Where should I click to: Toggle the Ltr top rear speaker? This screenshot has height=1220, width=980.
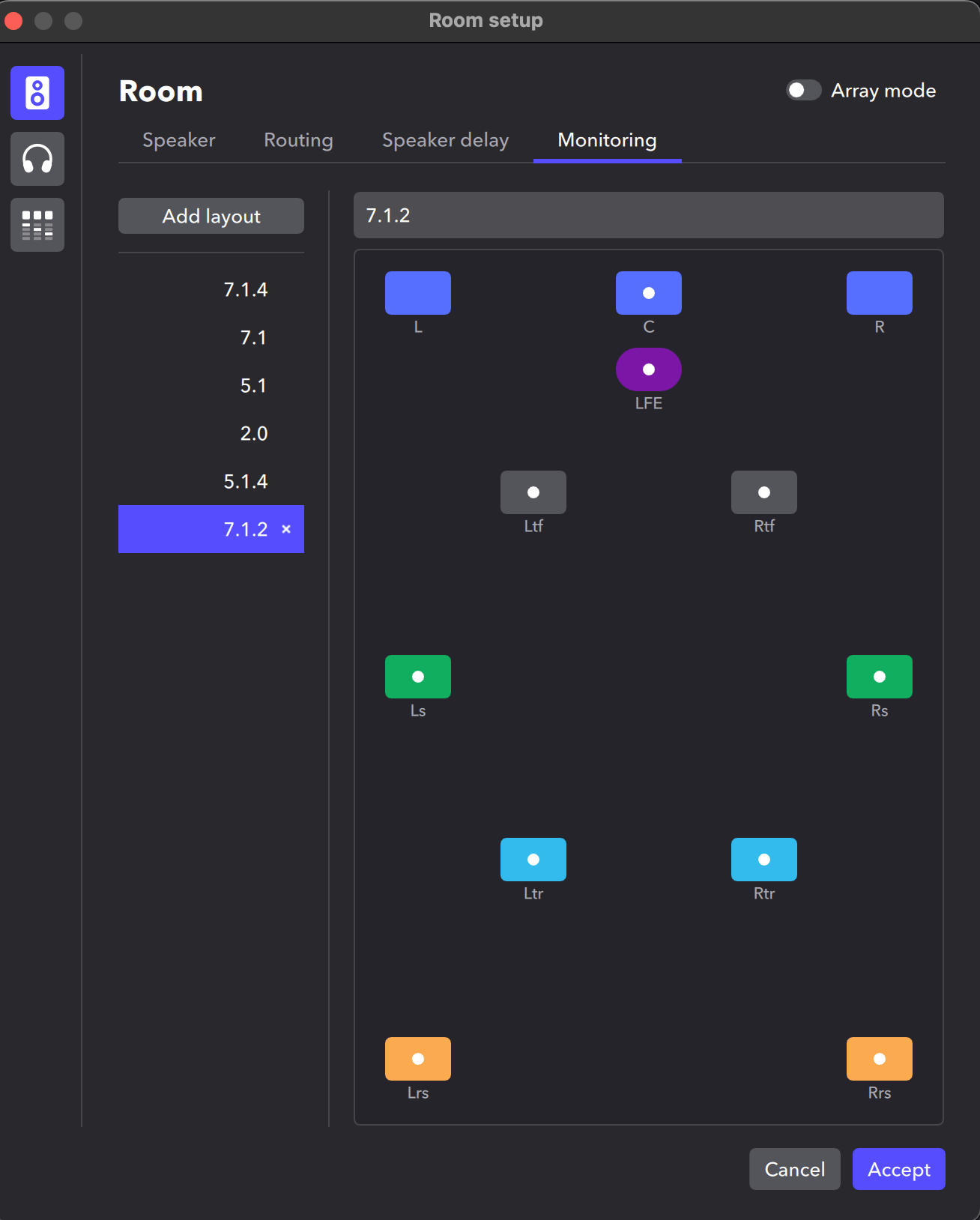533,860
